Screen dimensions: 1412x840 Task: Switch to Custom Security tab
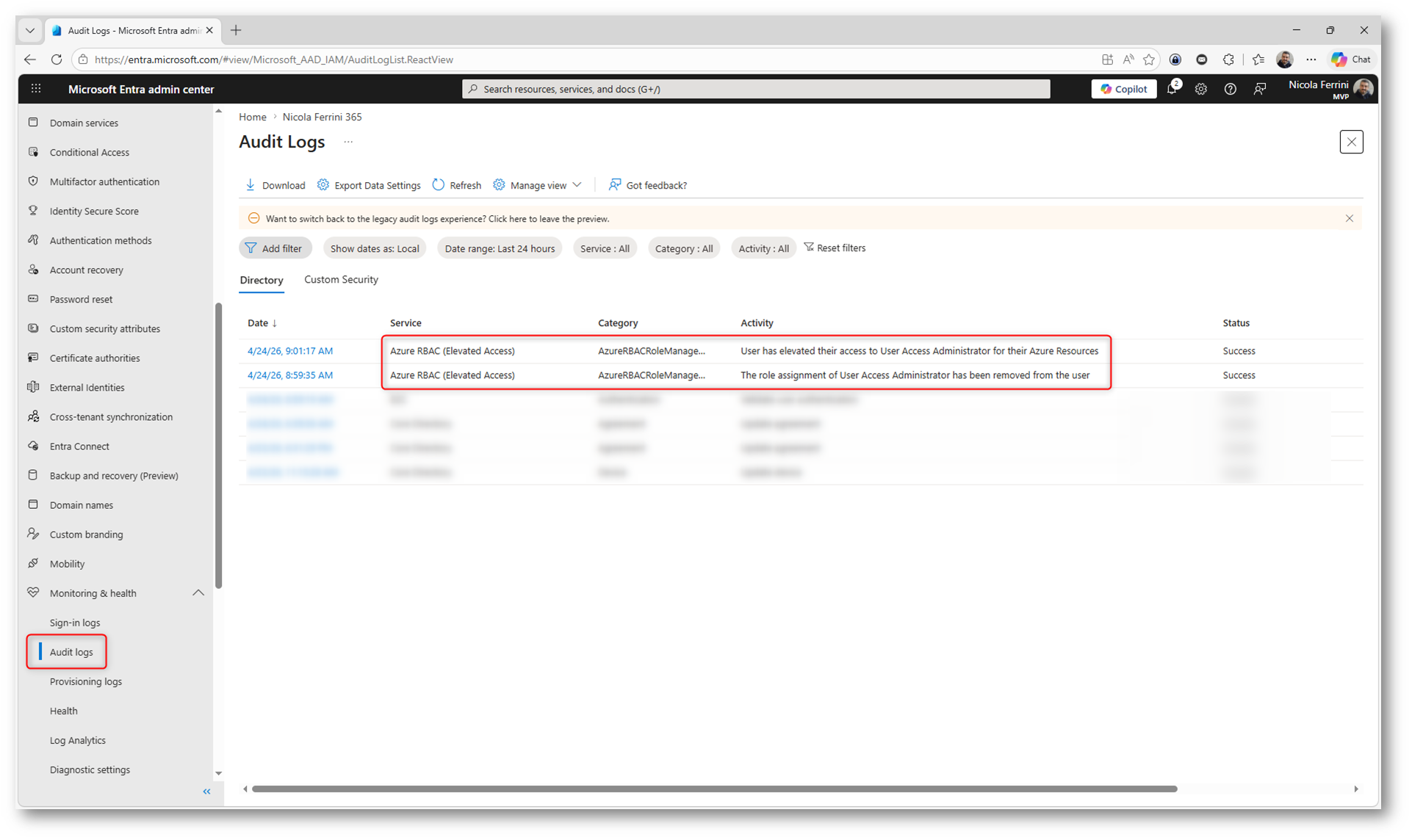click(341, 280)
